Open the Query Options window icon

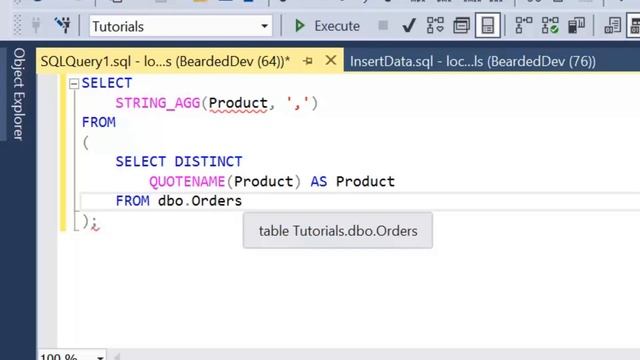pyautogui.click(x=461, y=26)
